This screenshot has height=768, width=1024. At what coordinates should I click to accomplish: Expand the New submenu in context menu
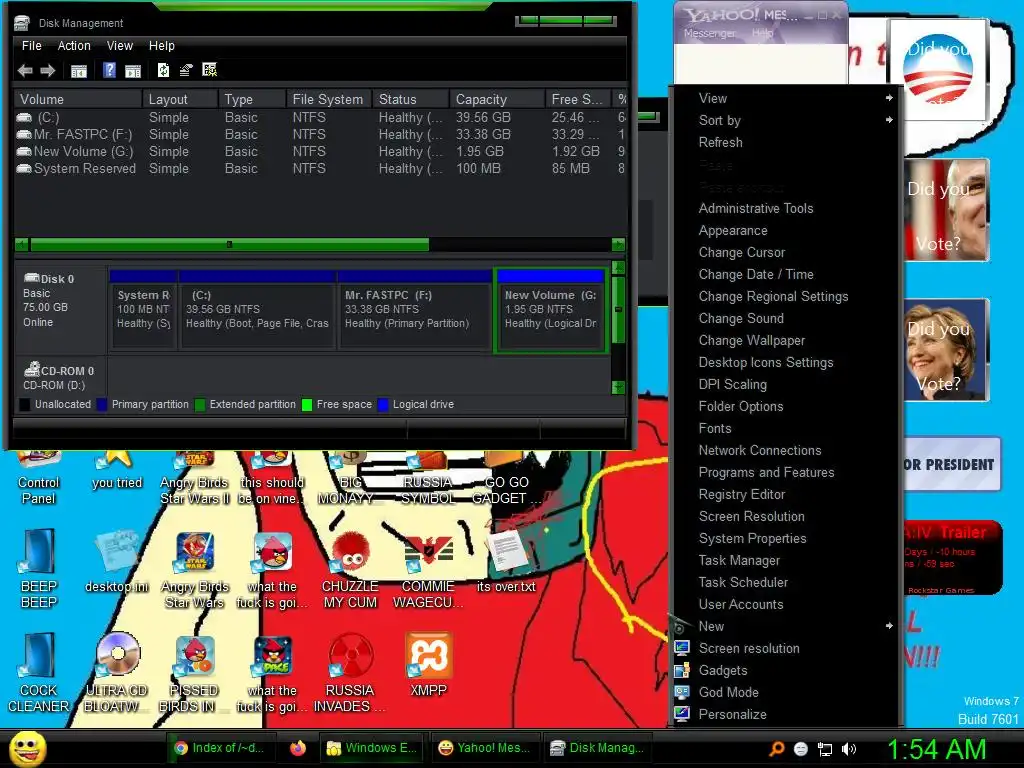click(x=786, y=626)
